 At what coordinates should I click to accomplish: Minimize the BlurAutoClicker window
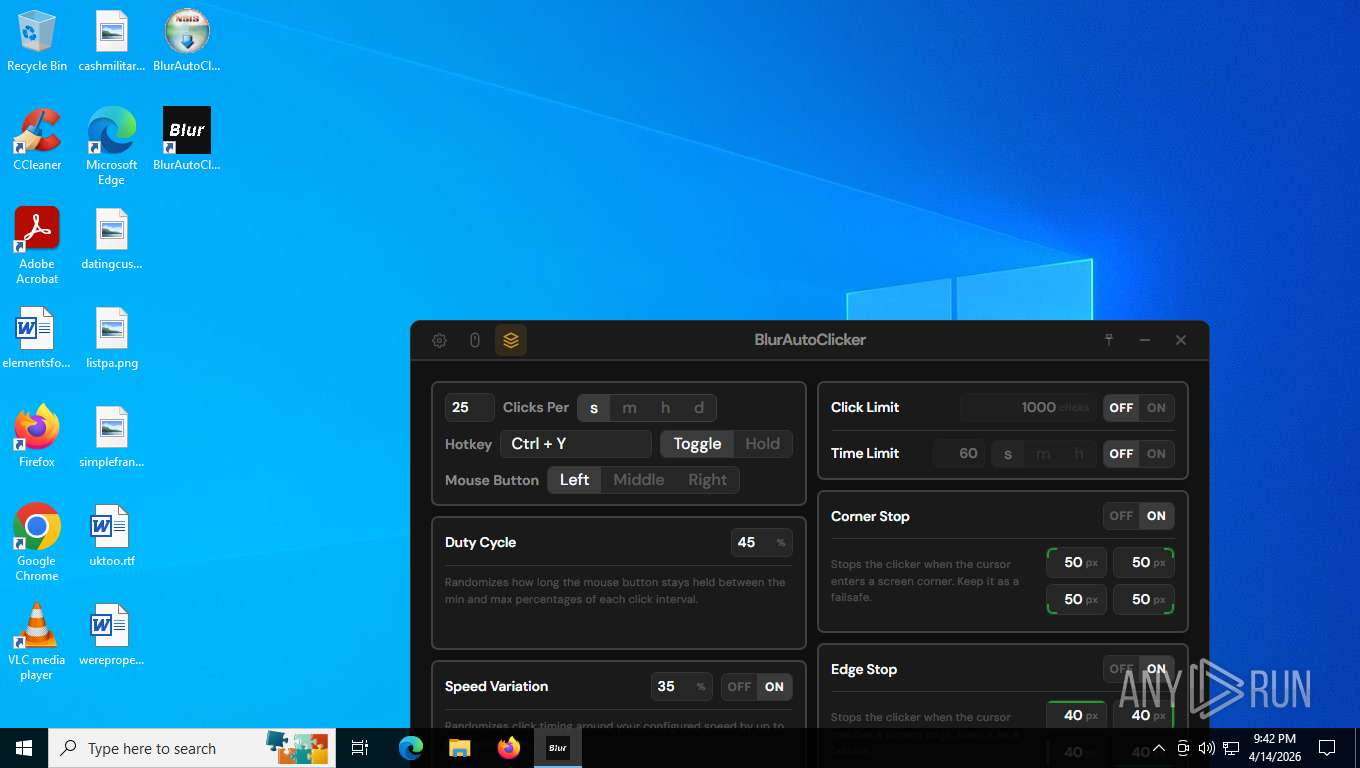tap(1145, 340)
